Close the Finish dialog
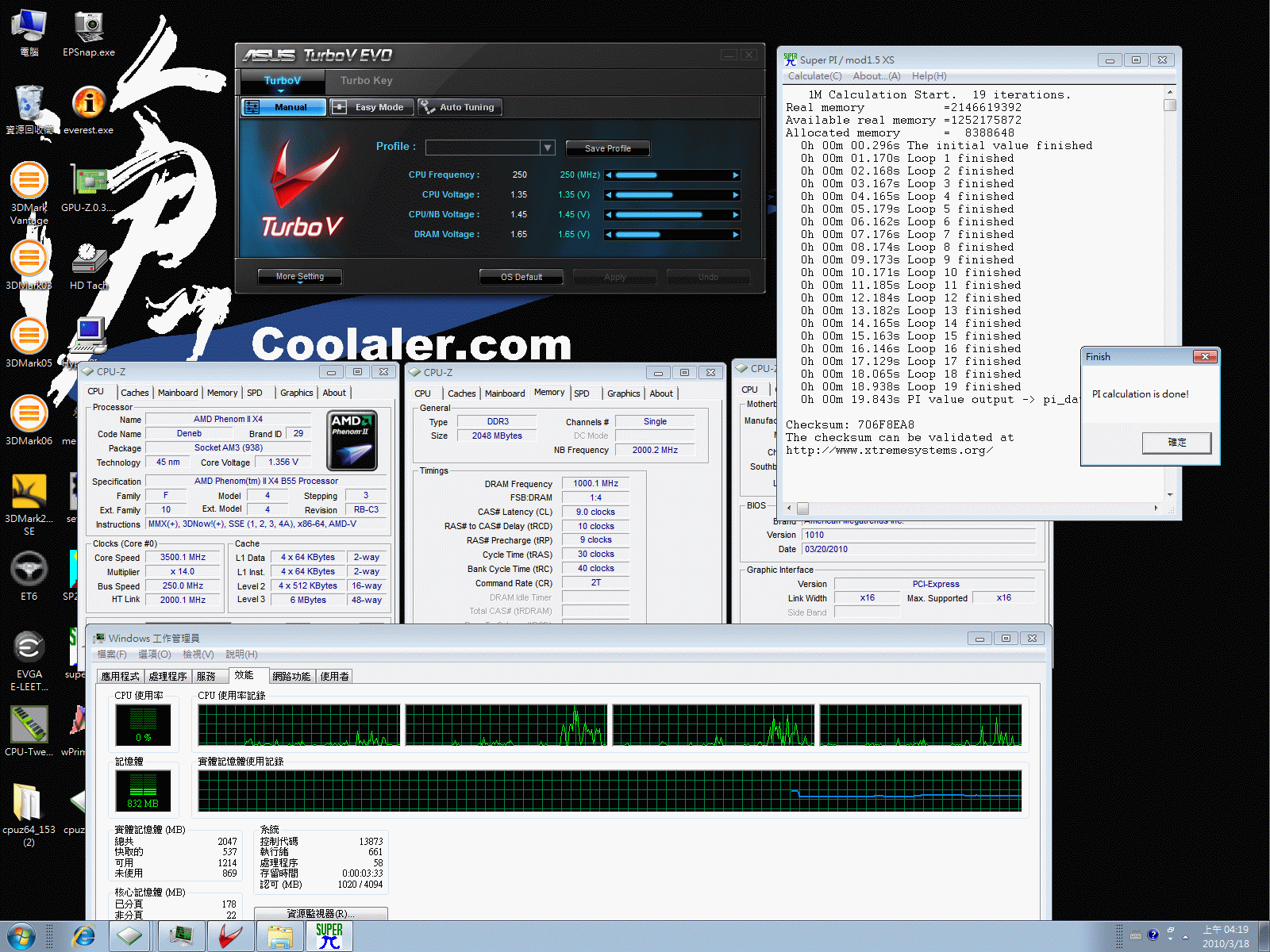 pyautogui.click(x=1205, y=357)
